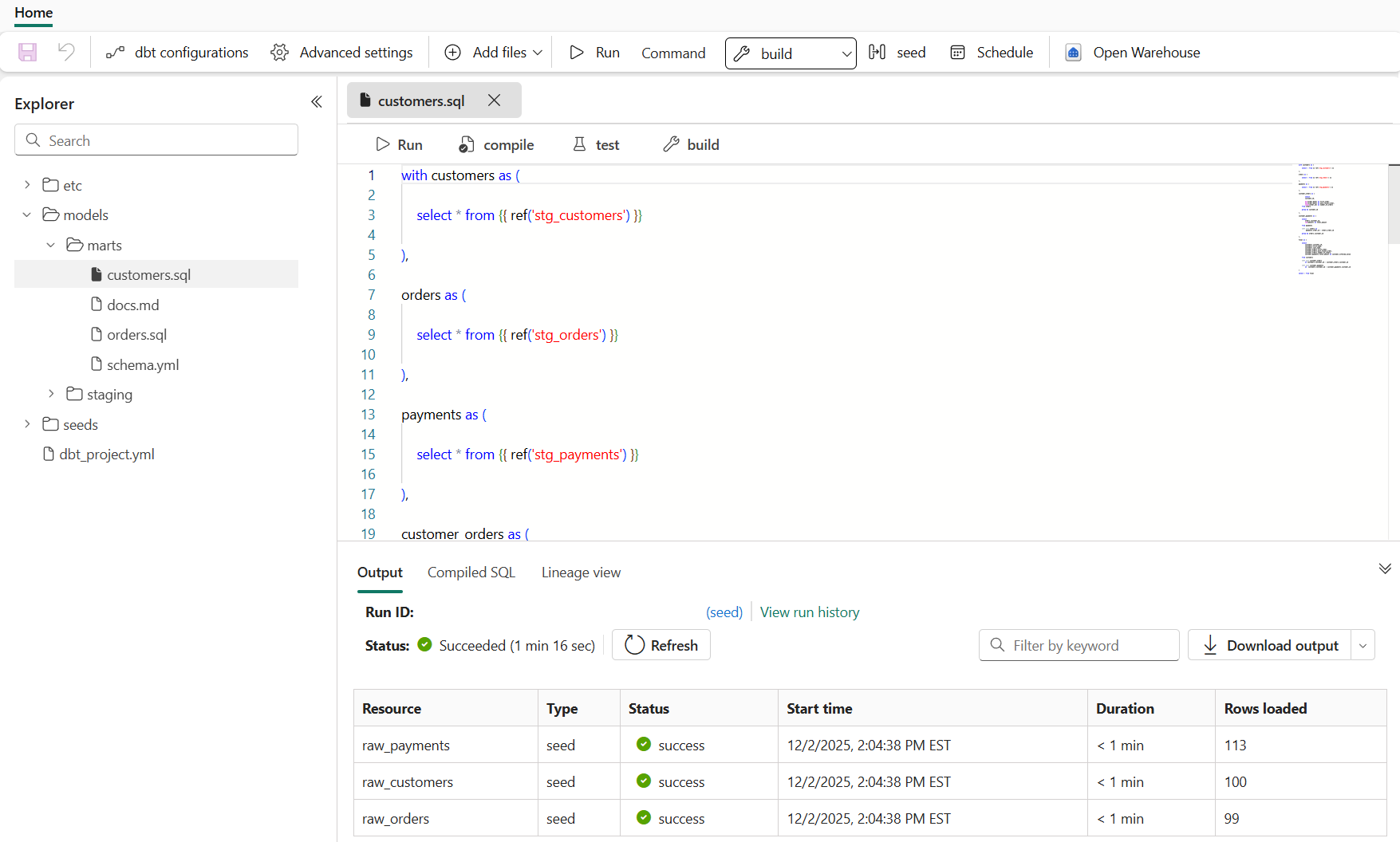Click compile in the editor toolbar
The width and height of the screenshot is (1400, 842).
(496, 144)
